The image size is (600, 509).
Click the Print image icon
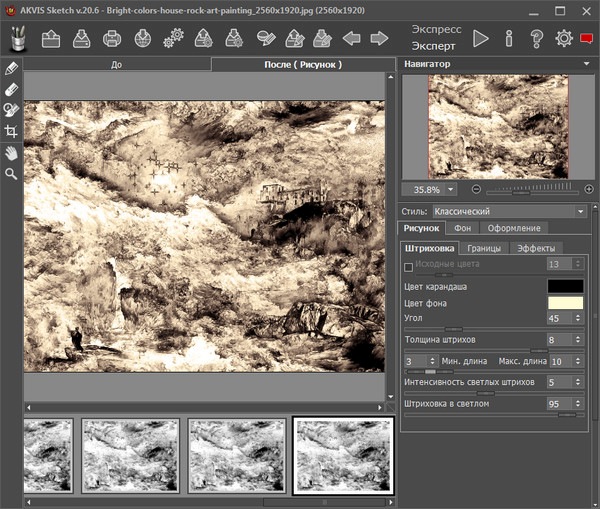[x=113, y=39]
